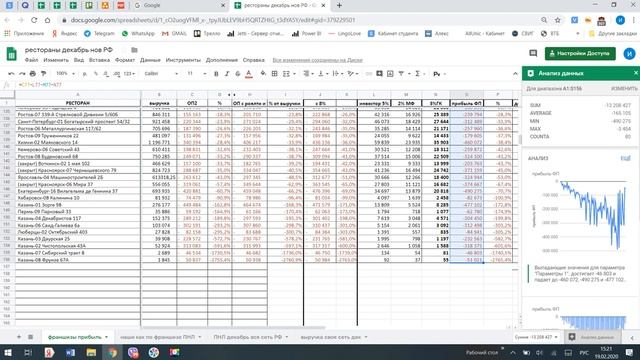
Task: Open Word from the taskbar
Action: tap(70, 352)
